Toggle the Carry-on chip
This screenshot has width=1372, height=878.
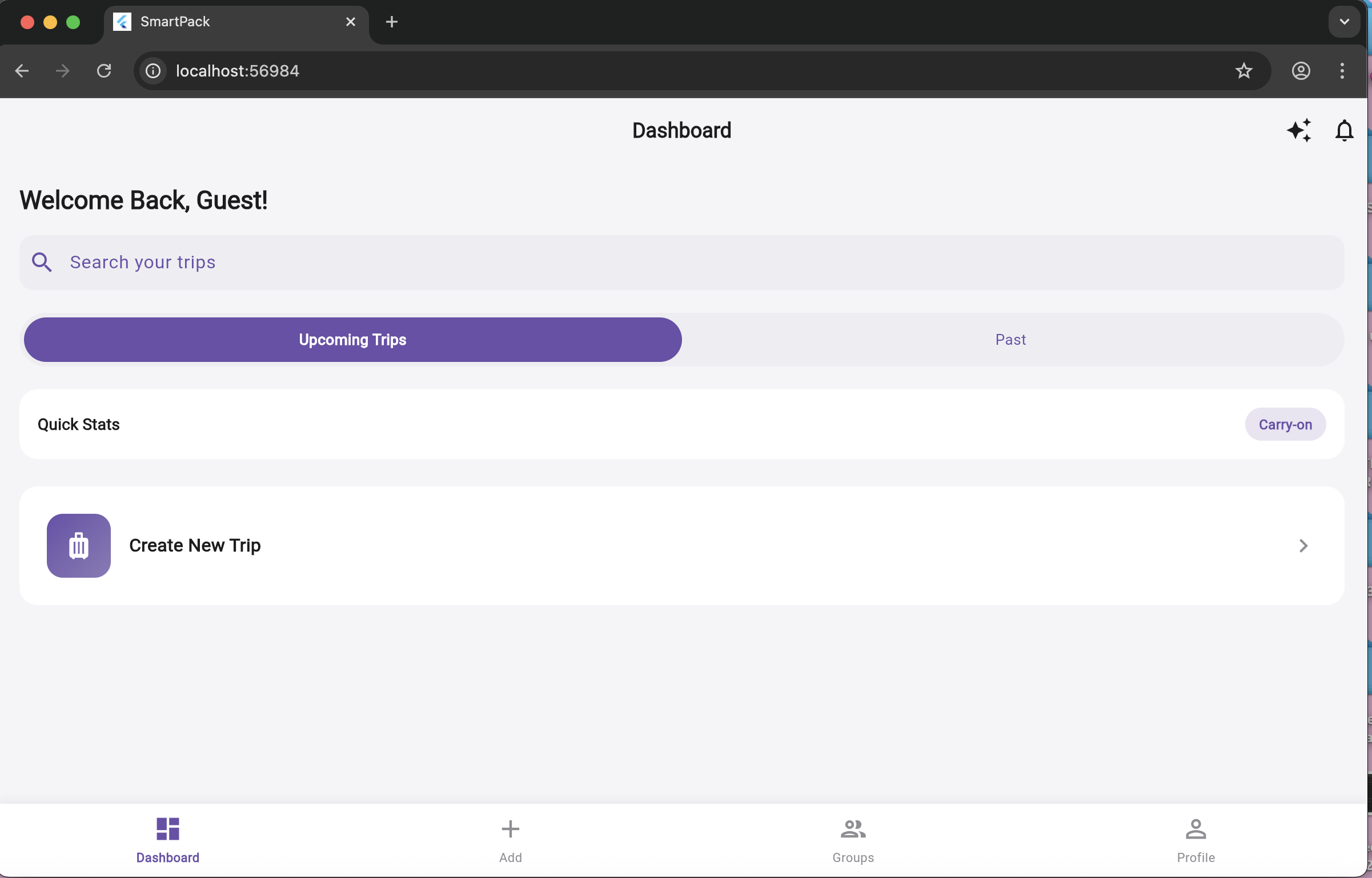click(1285, 424)
